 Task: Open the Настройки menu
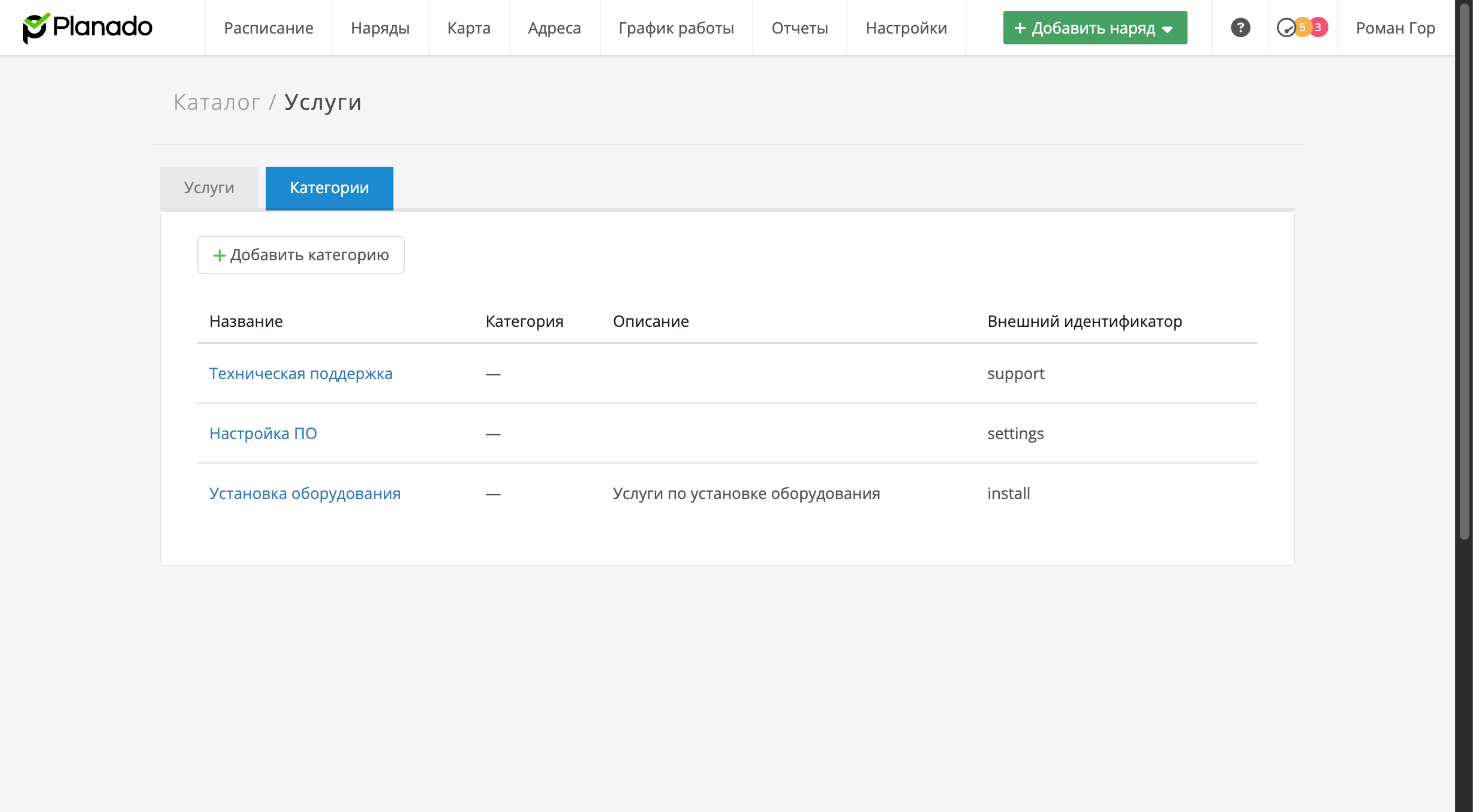point(906,28)
